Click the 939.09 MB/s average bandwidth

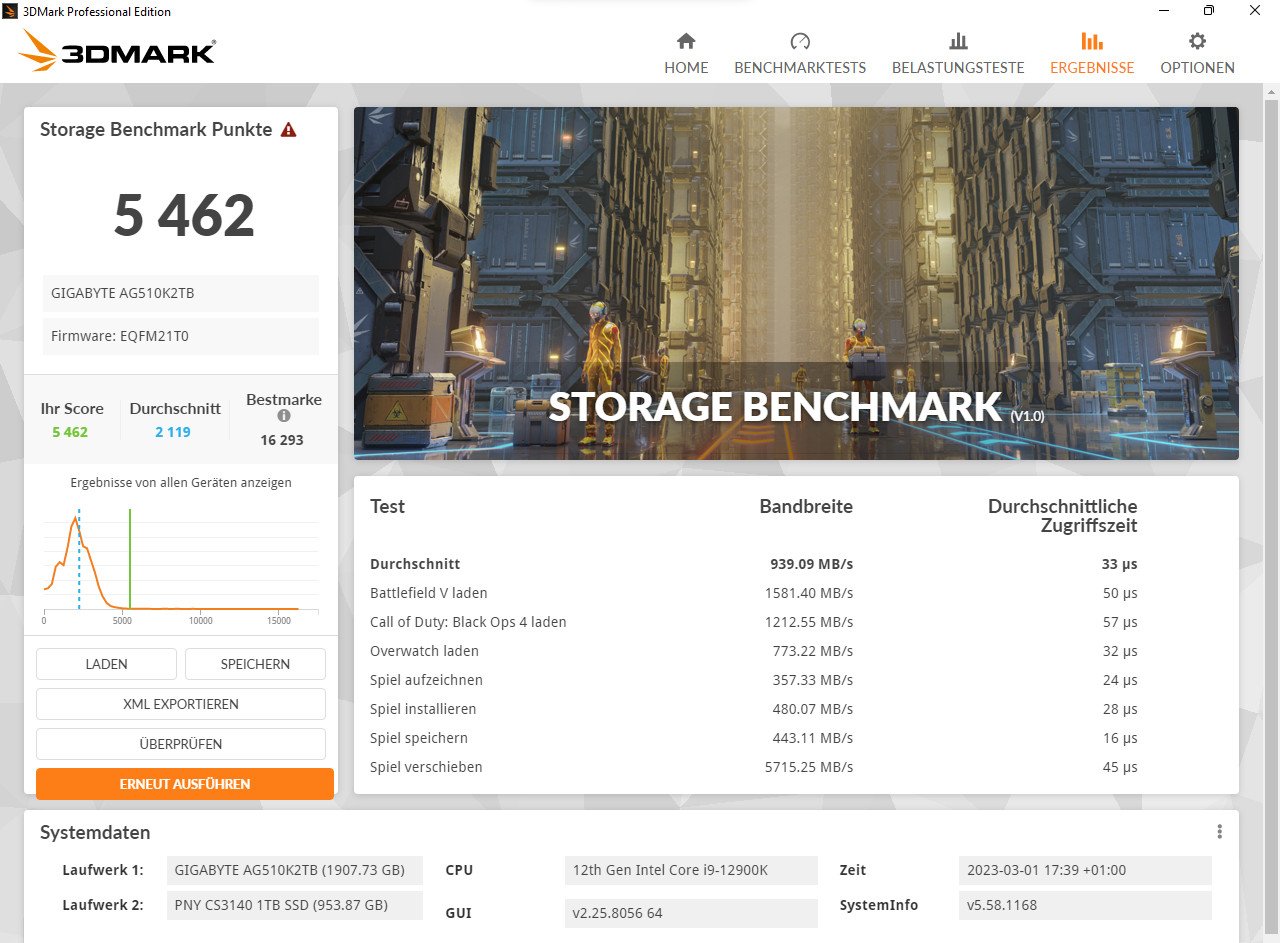pos(812,564)
